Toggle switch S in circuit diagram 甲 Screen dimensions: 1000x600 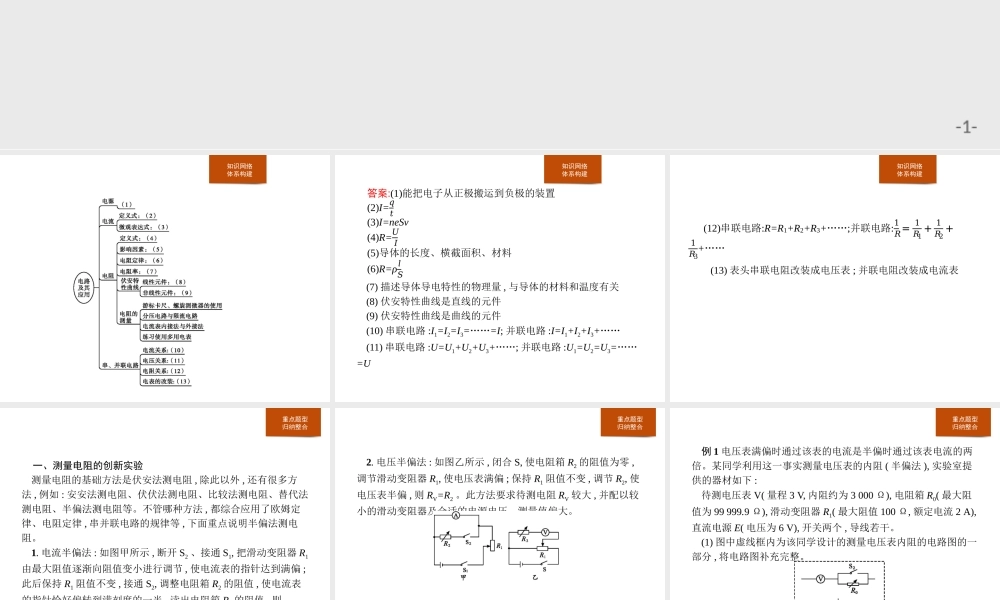(464, 564)
